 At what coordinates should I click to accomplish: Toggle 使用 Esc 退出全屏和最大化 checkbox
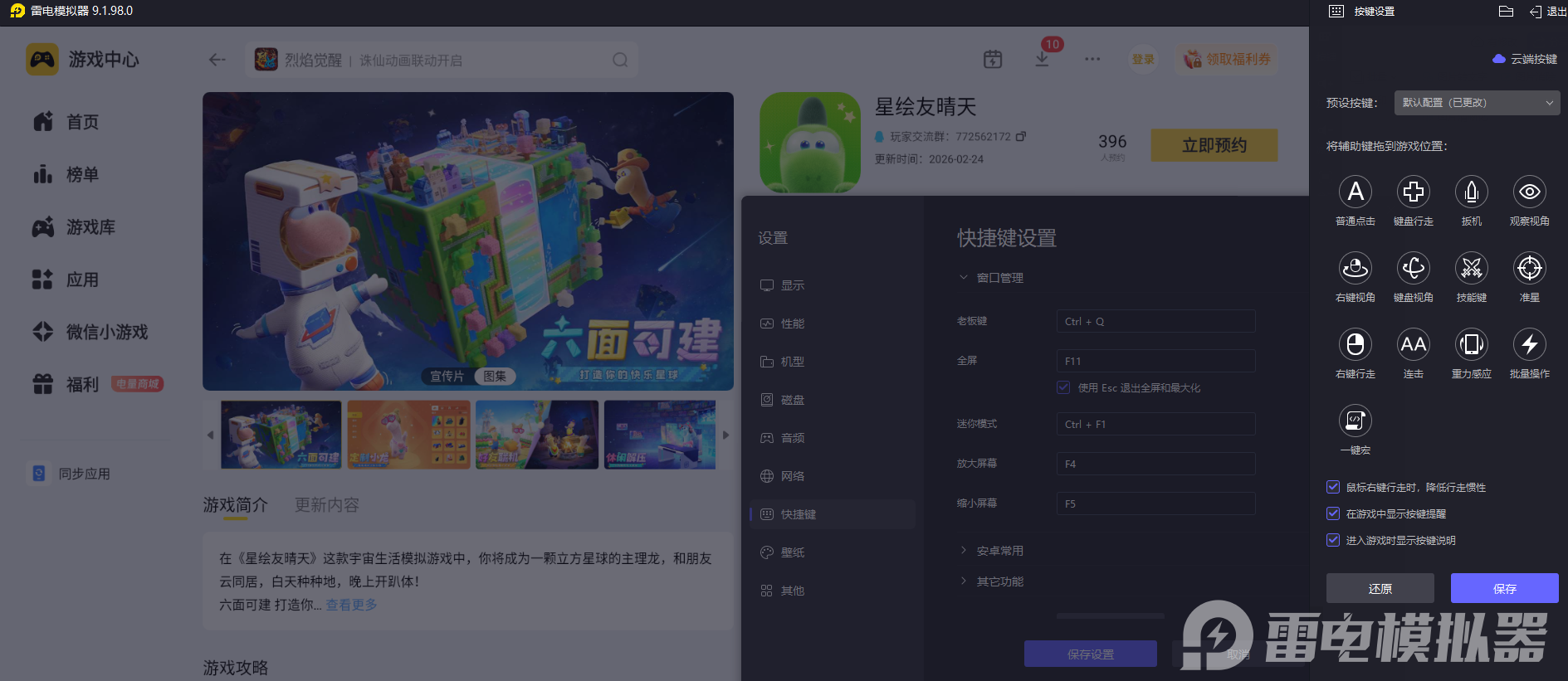pyautogui.click(x=1063, y=387)
